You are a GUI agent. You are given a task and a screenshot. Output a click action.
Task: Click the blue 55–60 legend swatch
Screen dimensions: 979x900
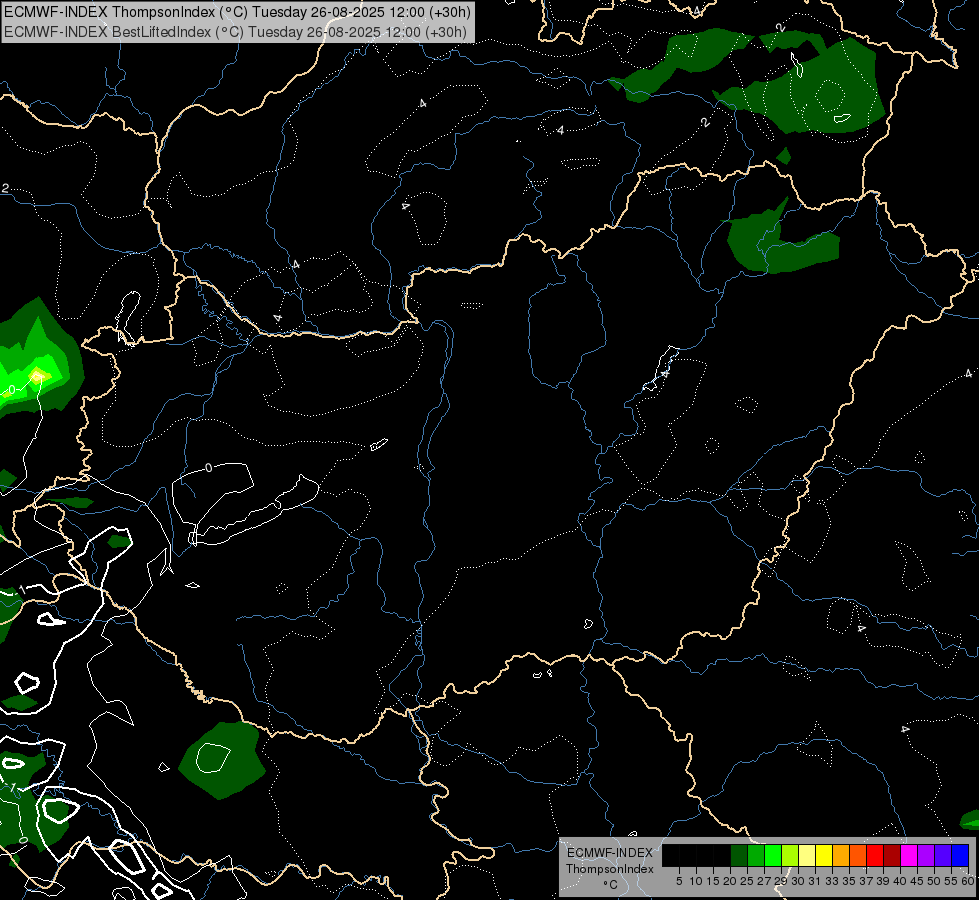pos(960,855)
